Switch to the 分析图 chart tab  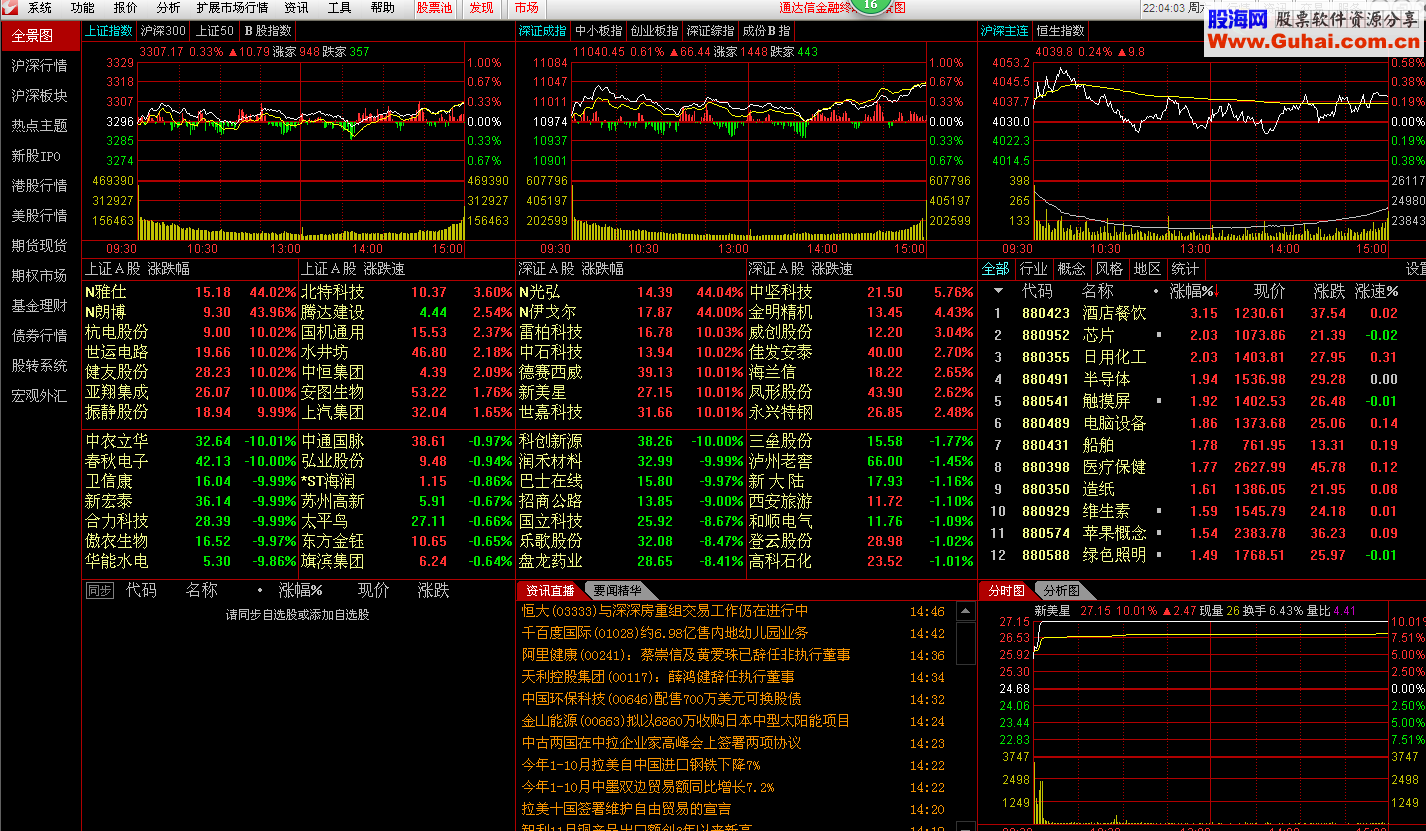(x=1060, y=591)
